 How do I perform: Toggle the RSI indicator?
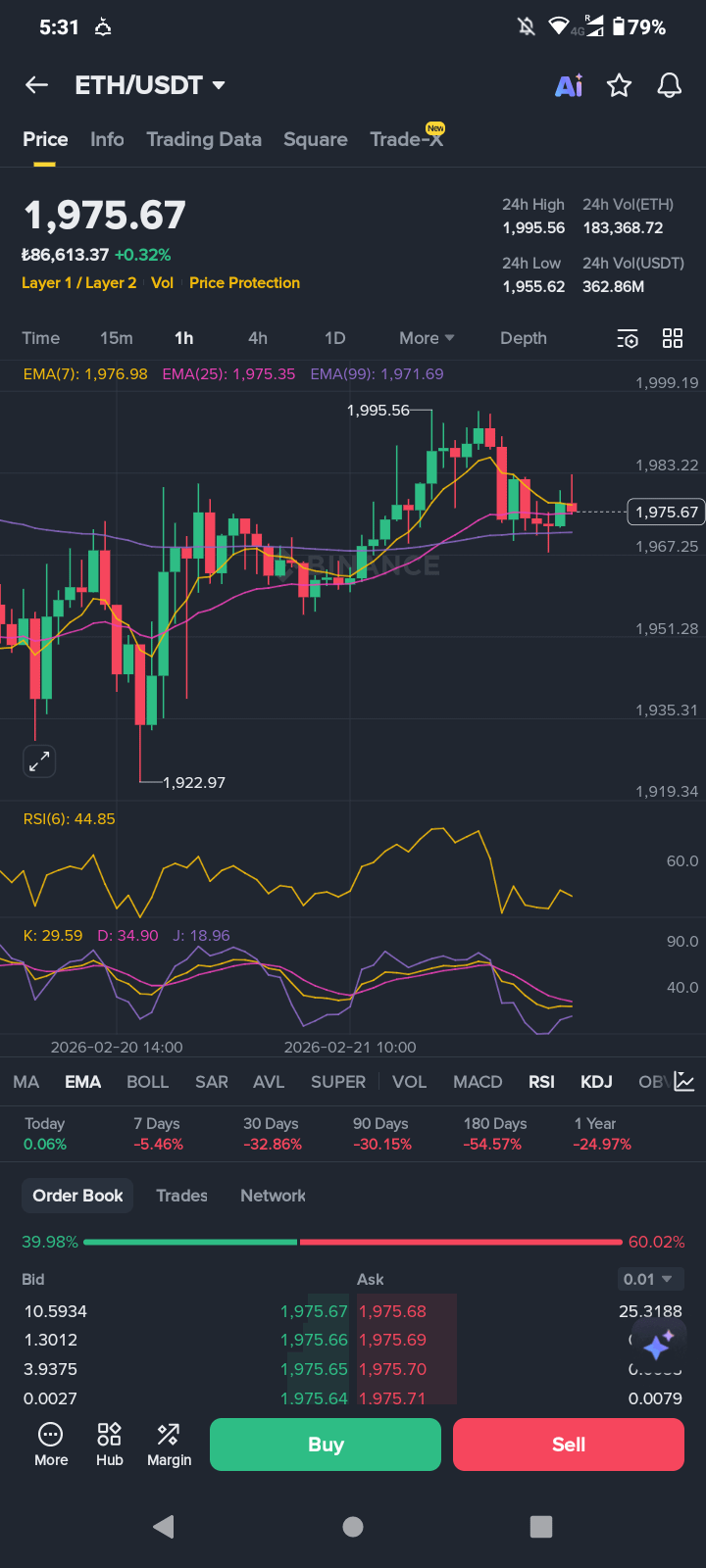pos(542,1082)
